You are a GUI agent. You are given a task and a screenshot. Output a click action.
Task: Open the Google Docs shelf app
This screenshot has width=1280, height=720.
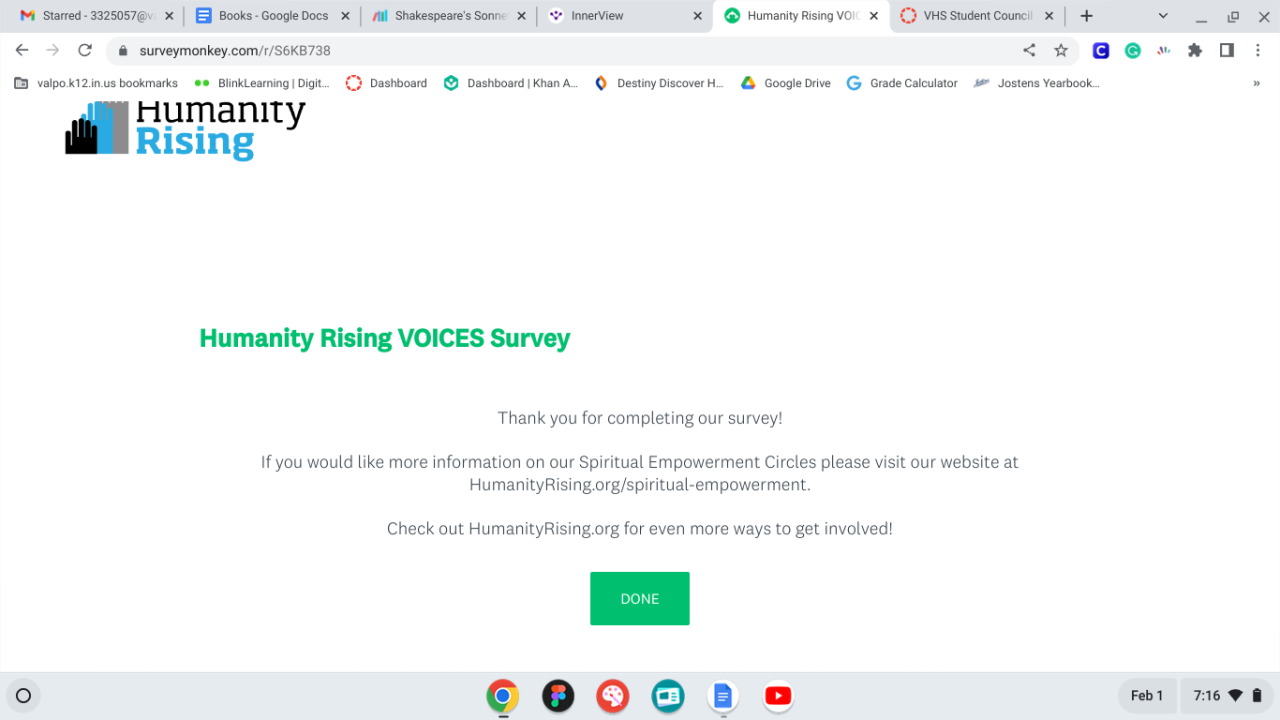tap(722, 696)
